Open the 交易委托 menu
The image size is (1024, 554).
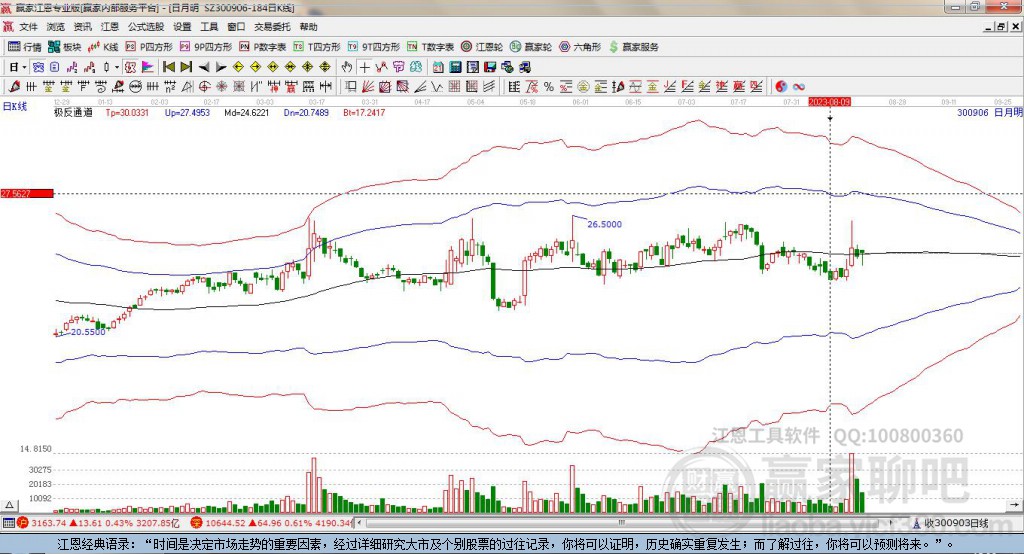[272, 27]
